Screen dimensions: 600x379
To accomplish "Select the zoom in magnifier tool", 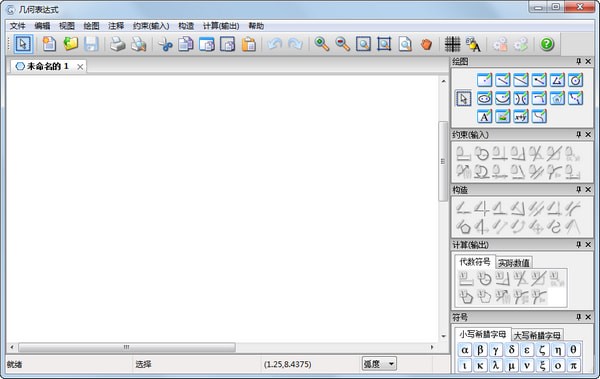I will pyautogui.click(x=321, y=44).
